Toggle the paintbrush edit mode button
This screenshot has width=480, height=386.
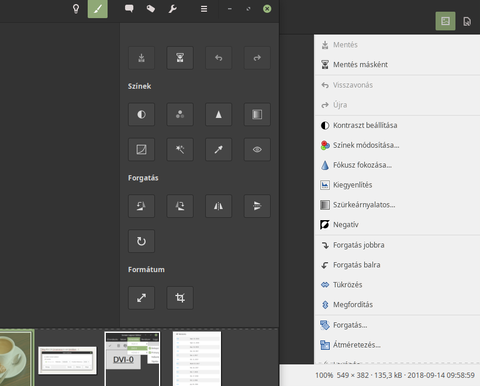98,9
